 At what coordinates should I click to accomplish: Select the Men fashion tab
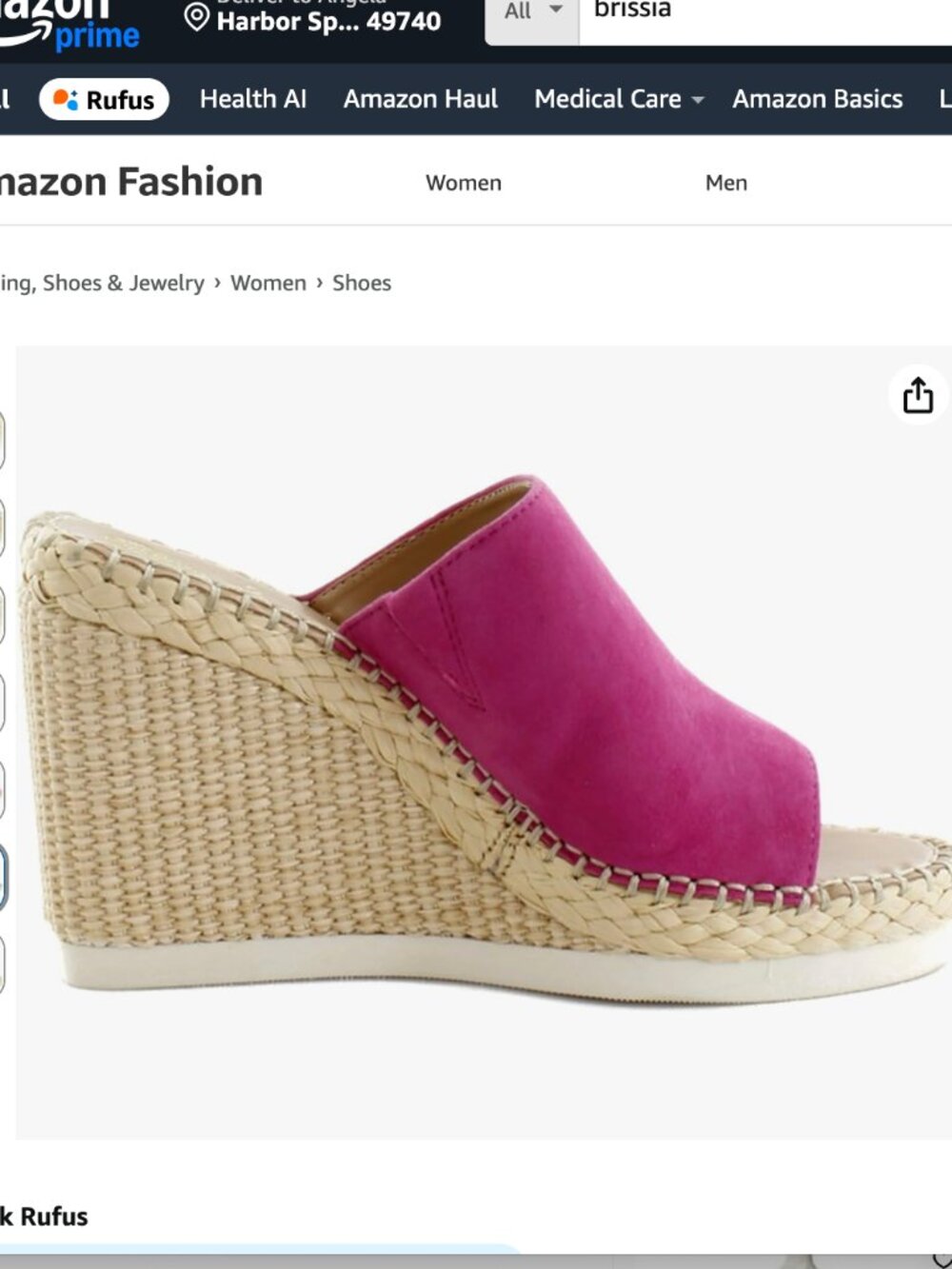[x=726, y=183]
